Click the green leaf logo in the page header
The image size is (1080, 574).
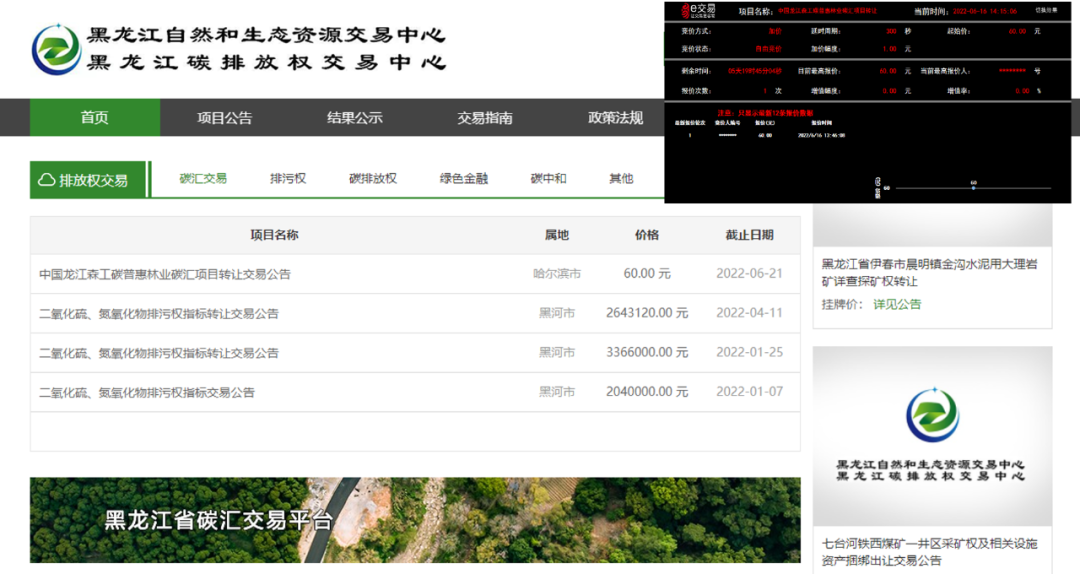point(56,49)
